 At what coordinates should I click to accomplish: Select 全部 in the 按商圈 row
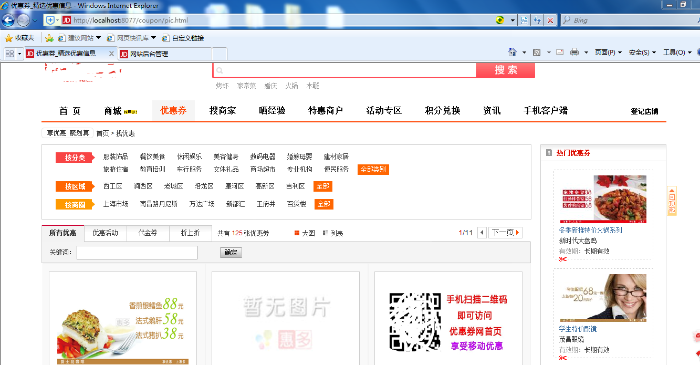(324, 204)
